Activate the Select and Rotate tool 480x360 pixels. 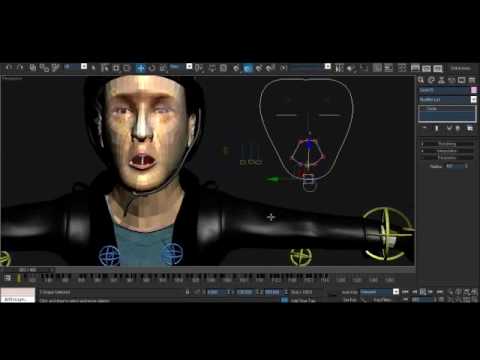pos(152,68)
